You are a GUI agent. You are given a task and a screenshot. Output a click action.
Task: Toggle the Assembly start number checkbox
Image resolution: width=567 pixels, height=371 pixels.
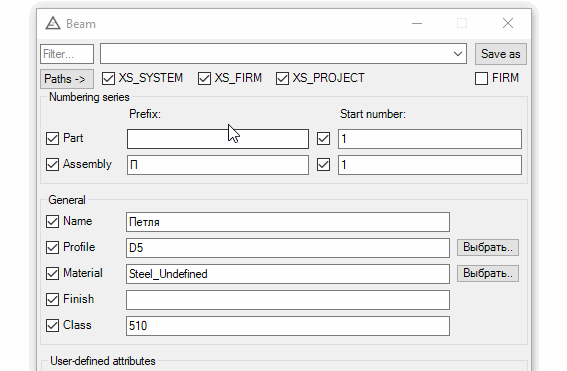[323, 165]
